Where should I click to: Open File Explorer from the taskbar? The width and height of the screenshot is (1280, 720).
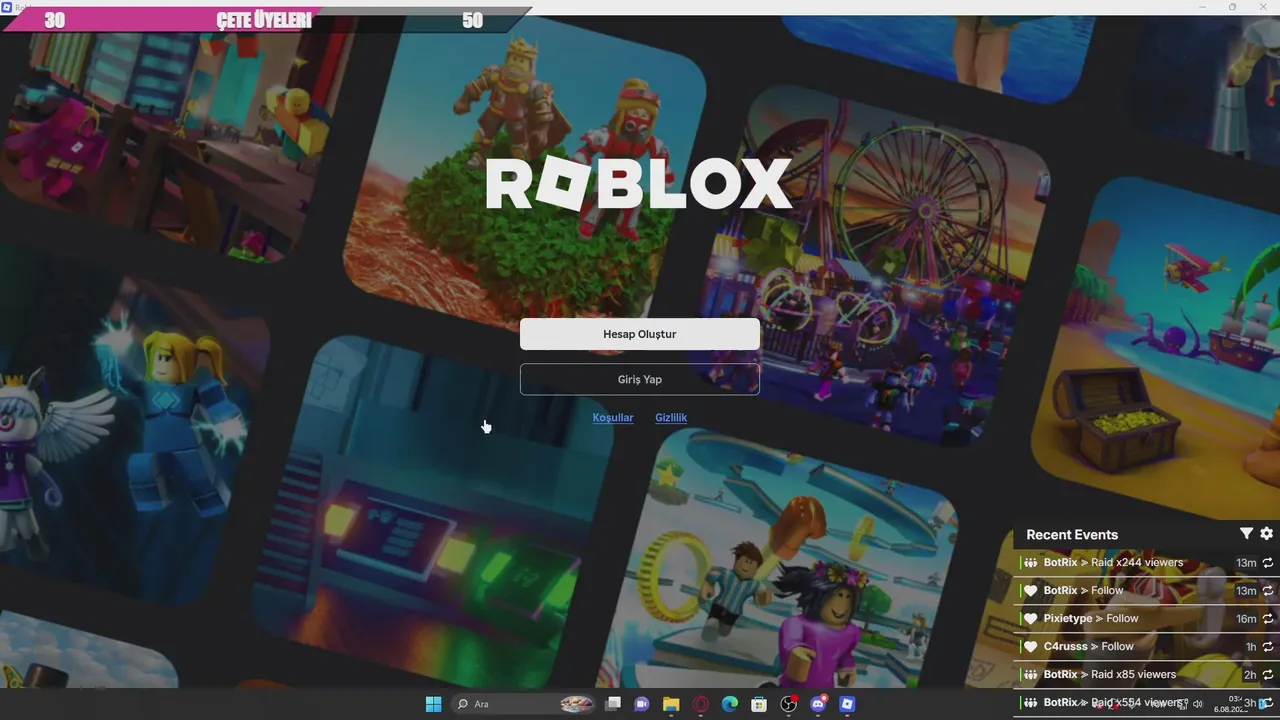pyautogui.click(x=671, y=704)
